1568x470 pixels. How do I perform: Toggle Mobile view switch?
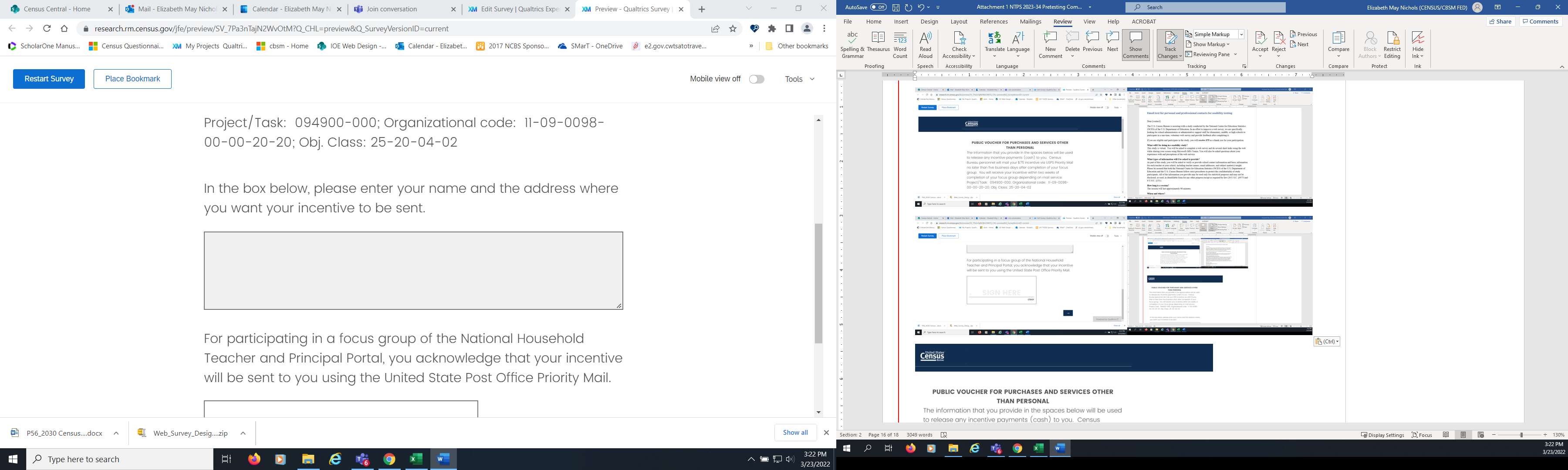point(757,79)
